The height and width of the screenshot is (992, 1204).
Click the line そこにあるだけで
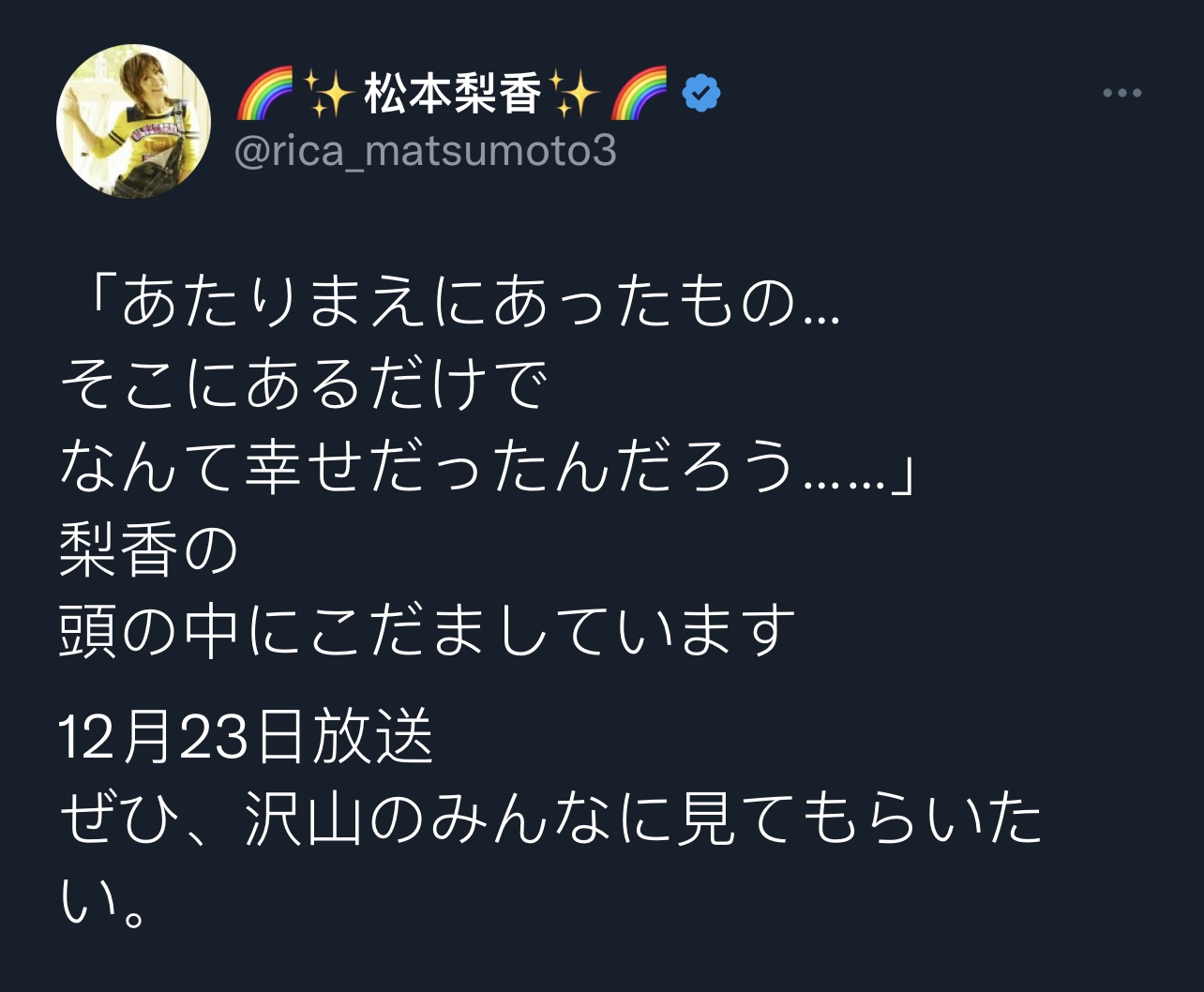pyautogui.click(x=302, y=384)
